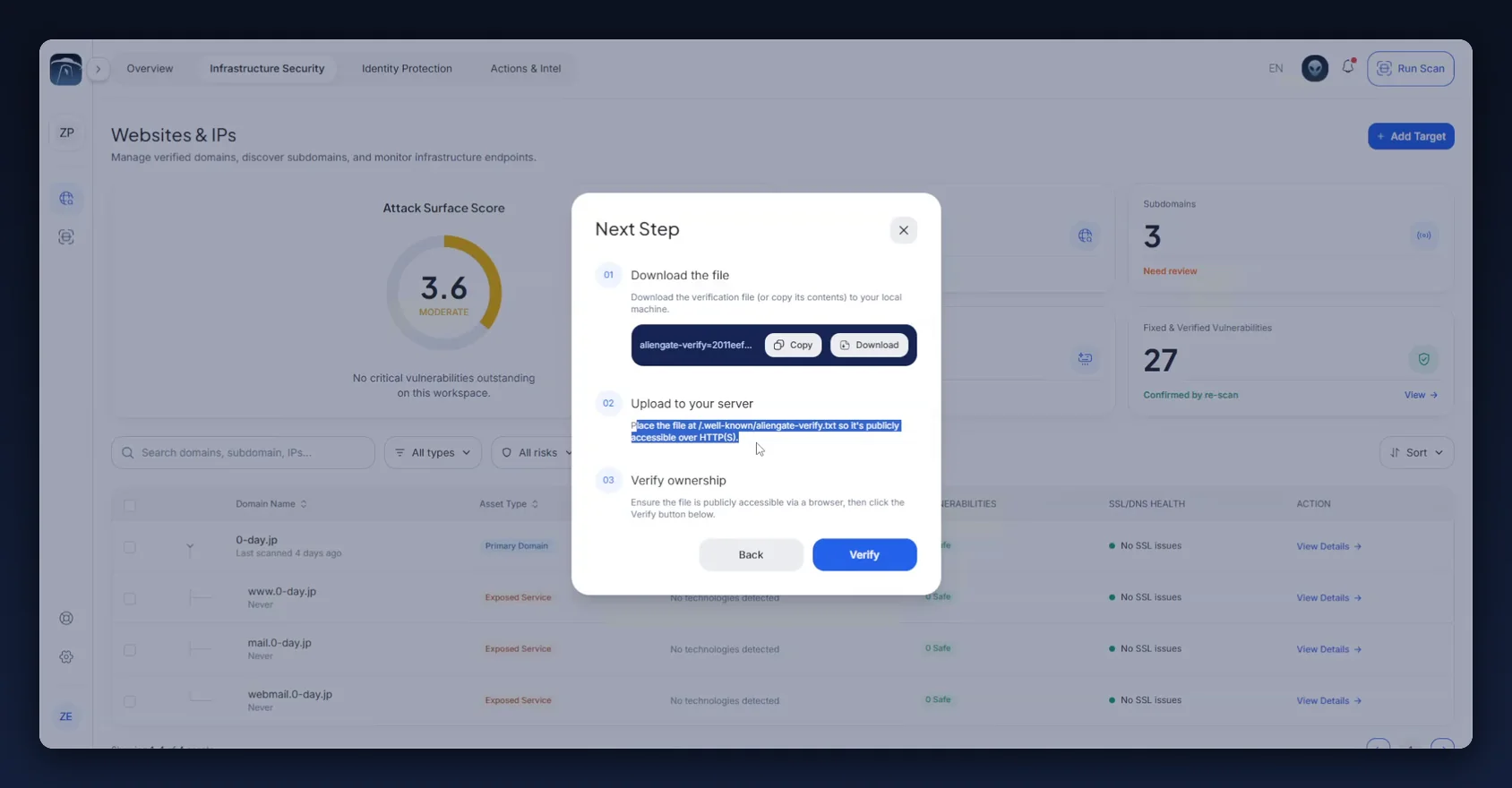Click View link in Fixed Vulnerabilities card
Screen dimensions: 1512x788
pos(1421,395)
